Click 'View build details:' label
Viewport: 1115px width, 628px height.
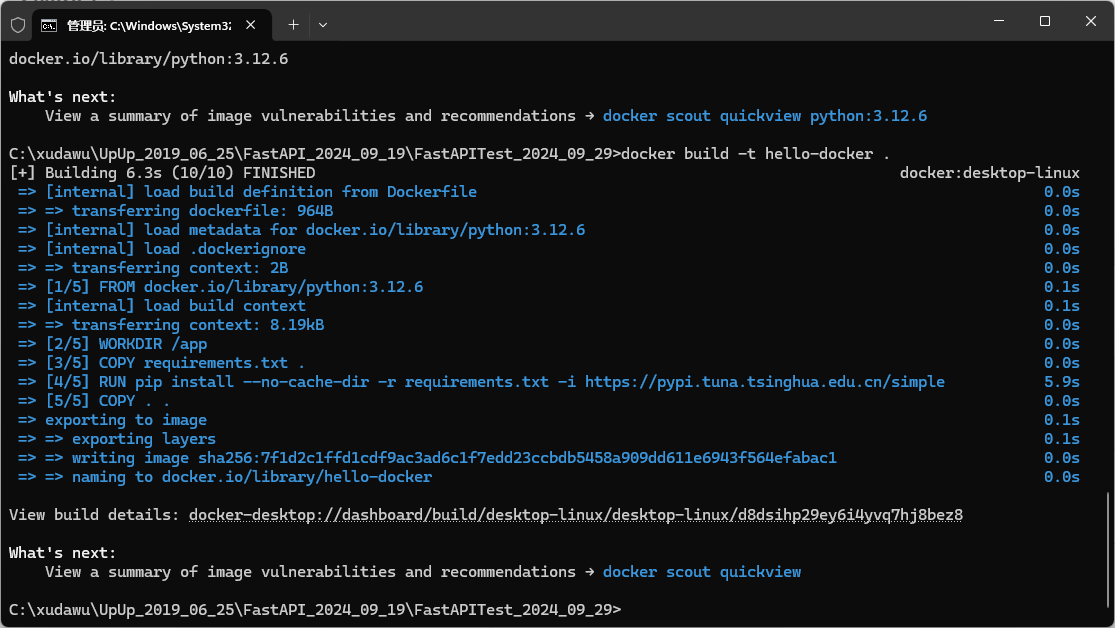pos(95,515)
